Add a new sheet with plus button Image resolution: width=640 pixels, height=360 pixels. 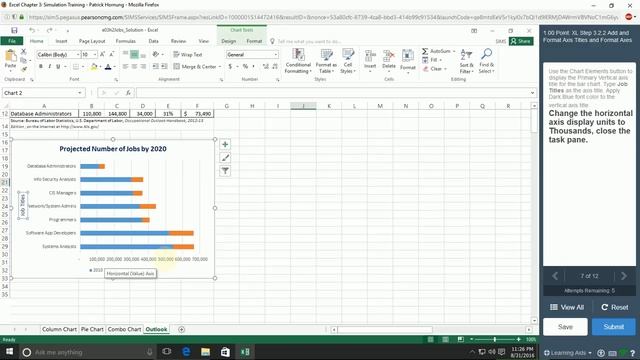pyautogui.click(x=182, y=329)
